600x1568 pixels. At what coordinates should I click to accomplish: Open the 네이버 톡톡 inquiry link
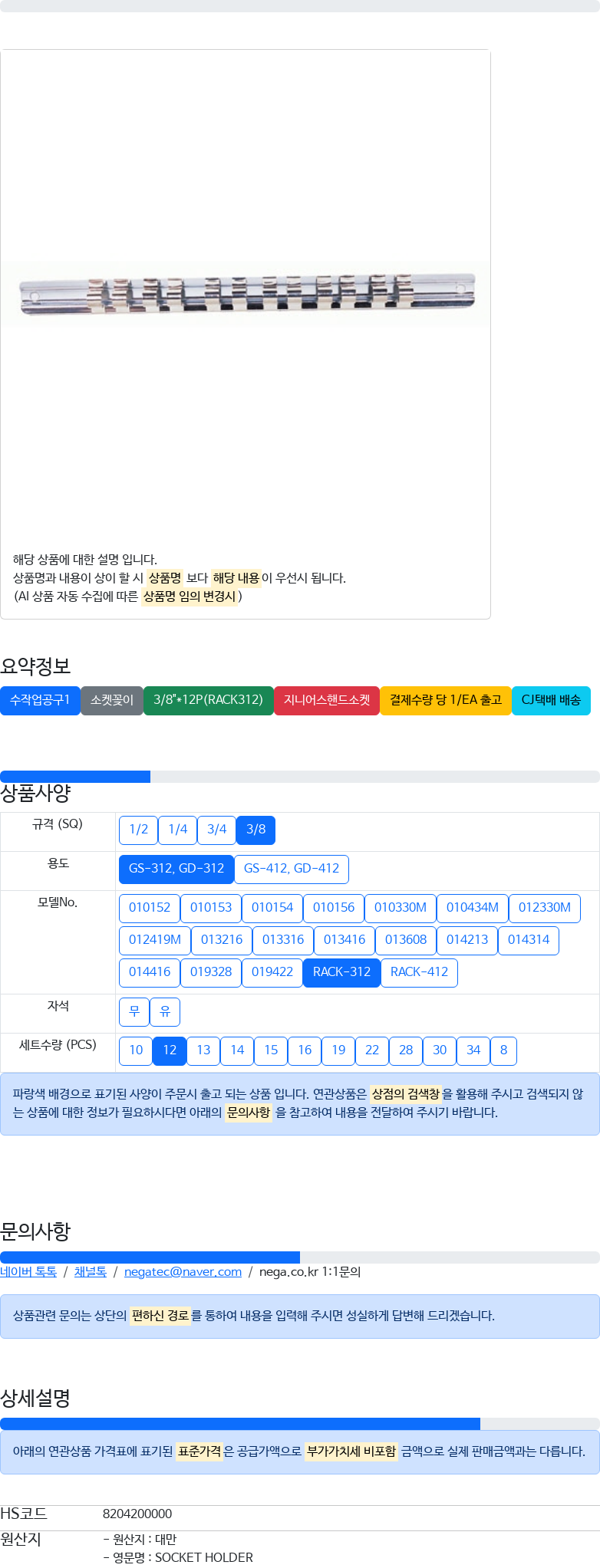point(28,1272)
